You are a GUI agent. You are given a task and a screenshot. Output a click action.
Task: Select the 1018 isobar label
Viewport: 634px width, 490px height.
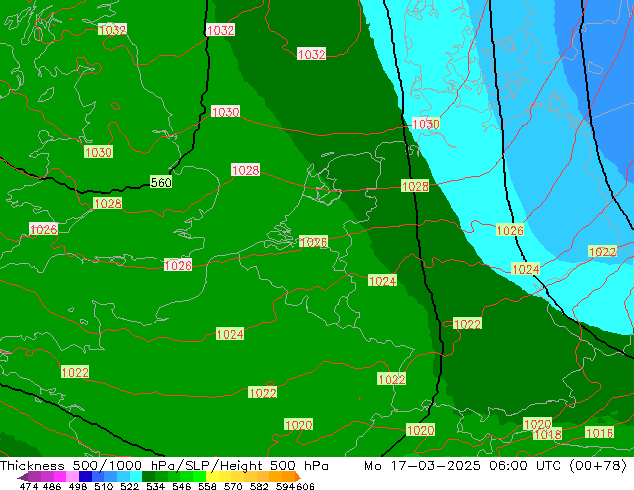547,434
